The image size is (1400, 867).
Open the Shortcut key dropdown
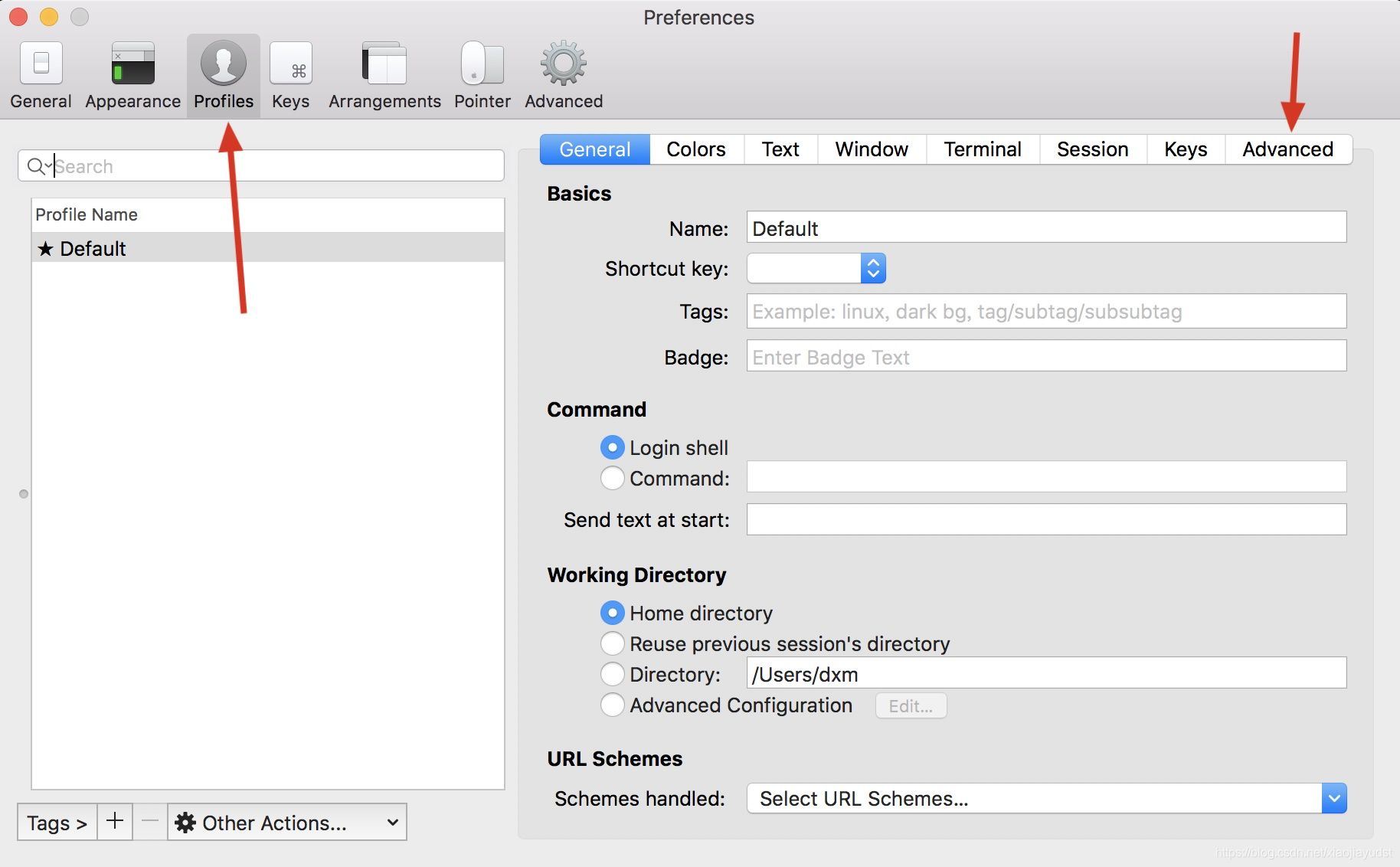(x=816, y=268)
